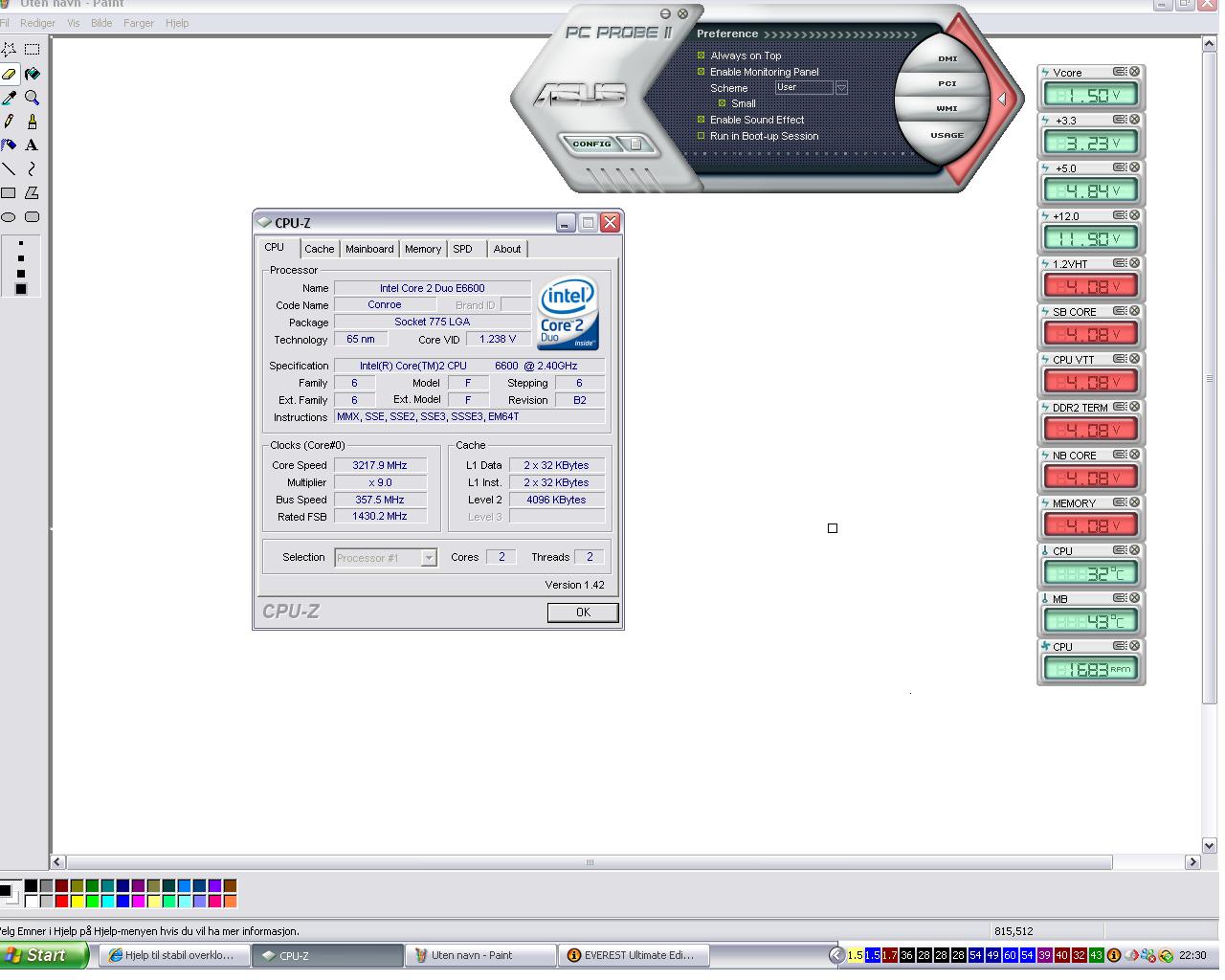The height and width of the screenshot is (980, 1225).
Task: Click the vertical scrollbar down arrow in Paint
Action: tap(1209, 846)
